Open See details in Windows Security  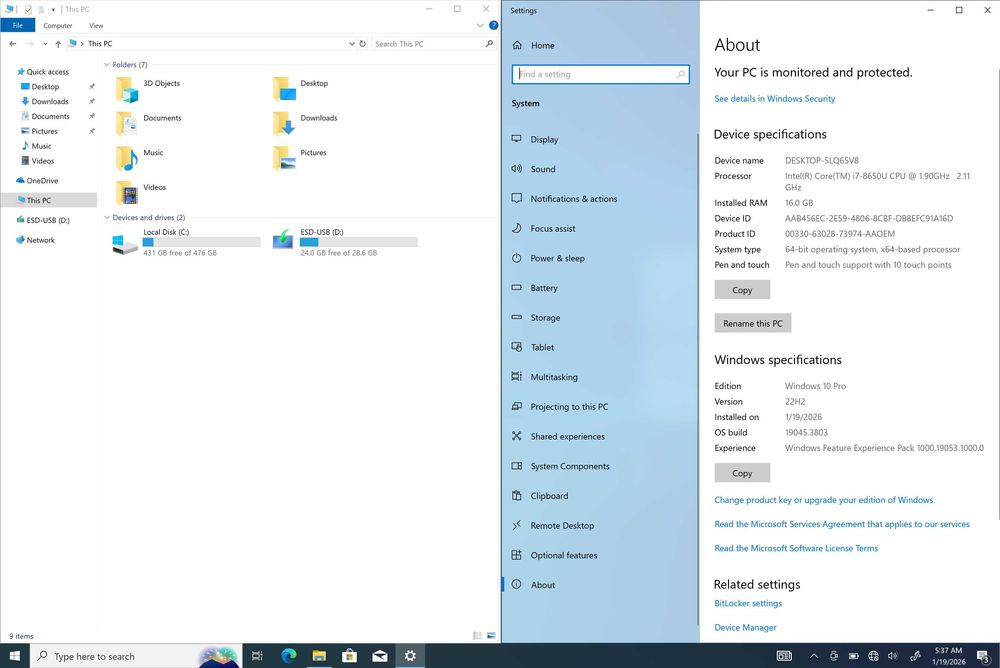point(774,98)
